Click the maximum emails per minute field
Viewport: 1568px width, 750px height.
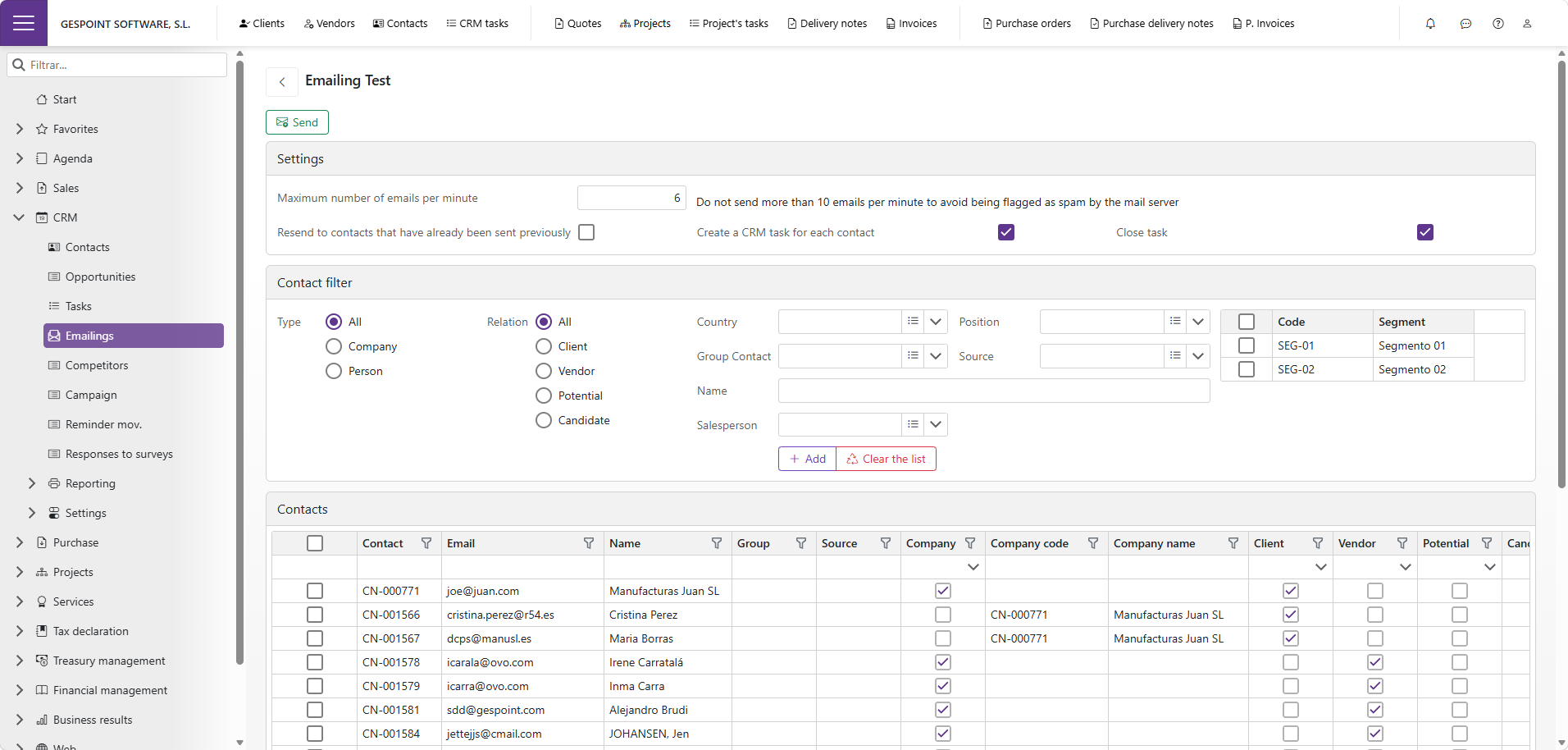coord(631,198)
